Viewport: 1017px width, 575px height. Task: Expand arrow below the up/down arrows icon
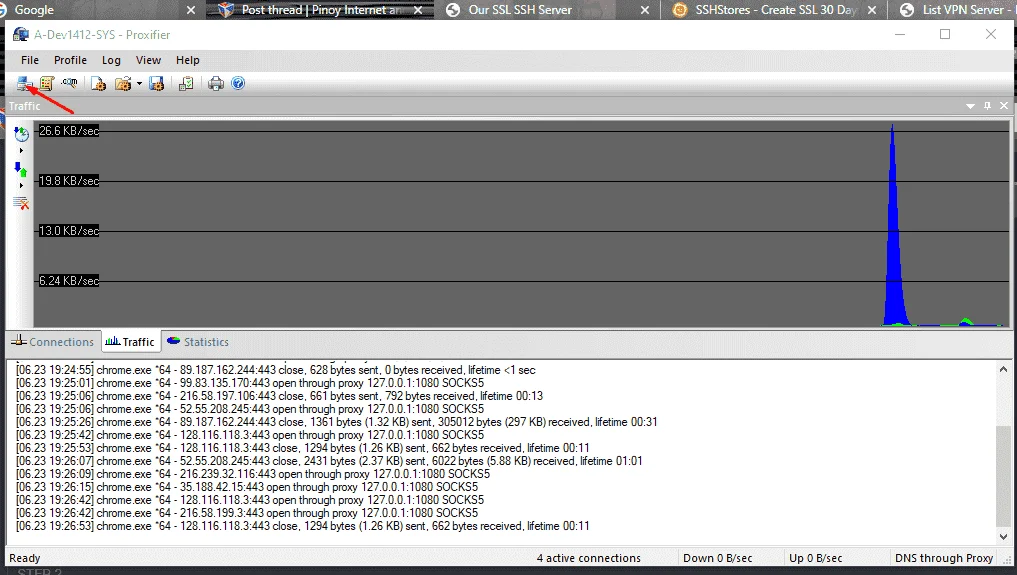pyautogui.click(x=21, y=185)
